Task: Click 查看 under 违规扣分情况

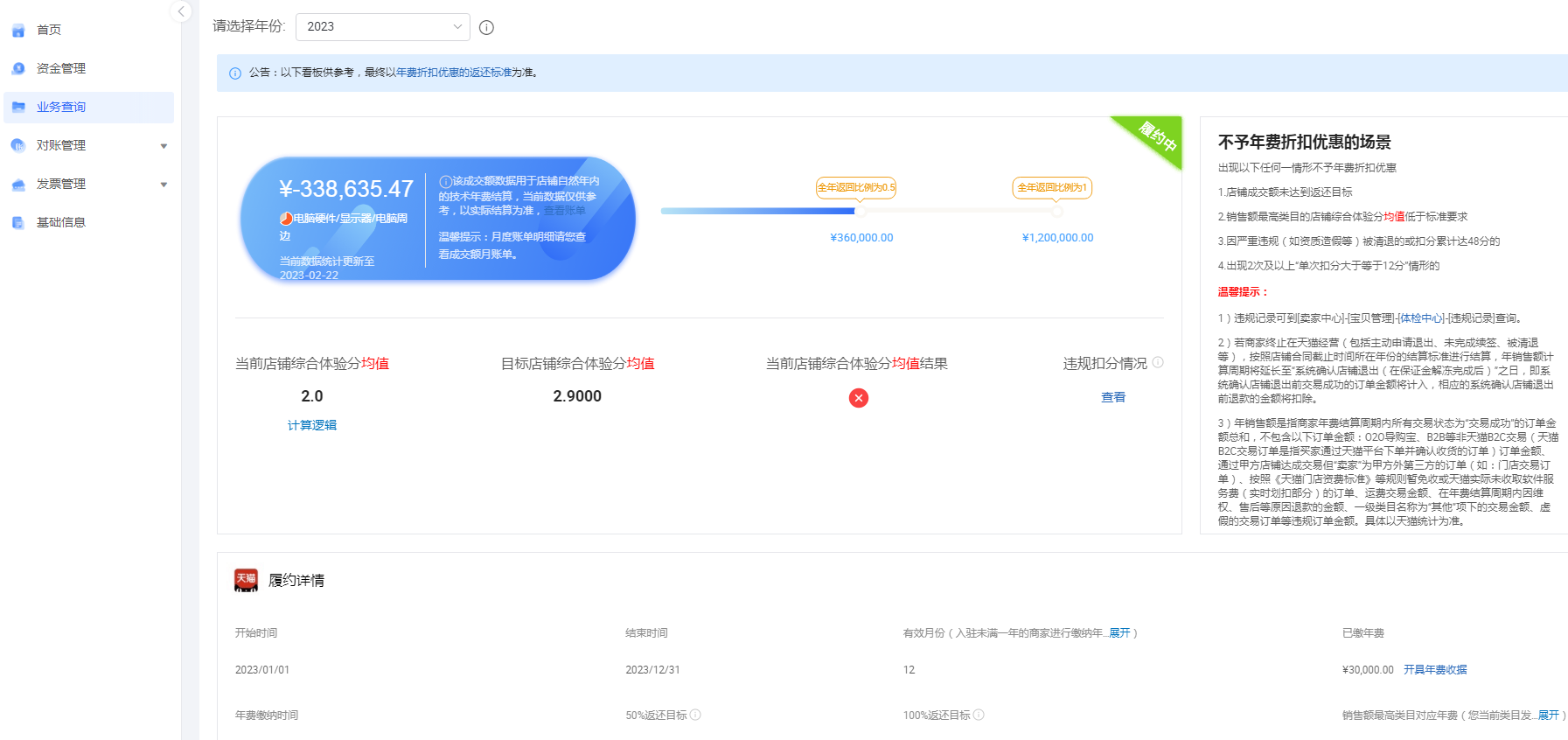Action: pyautogui.click(x=1113, y=397)
